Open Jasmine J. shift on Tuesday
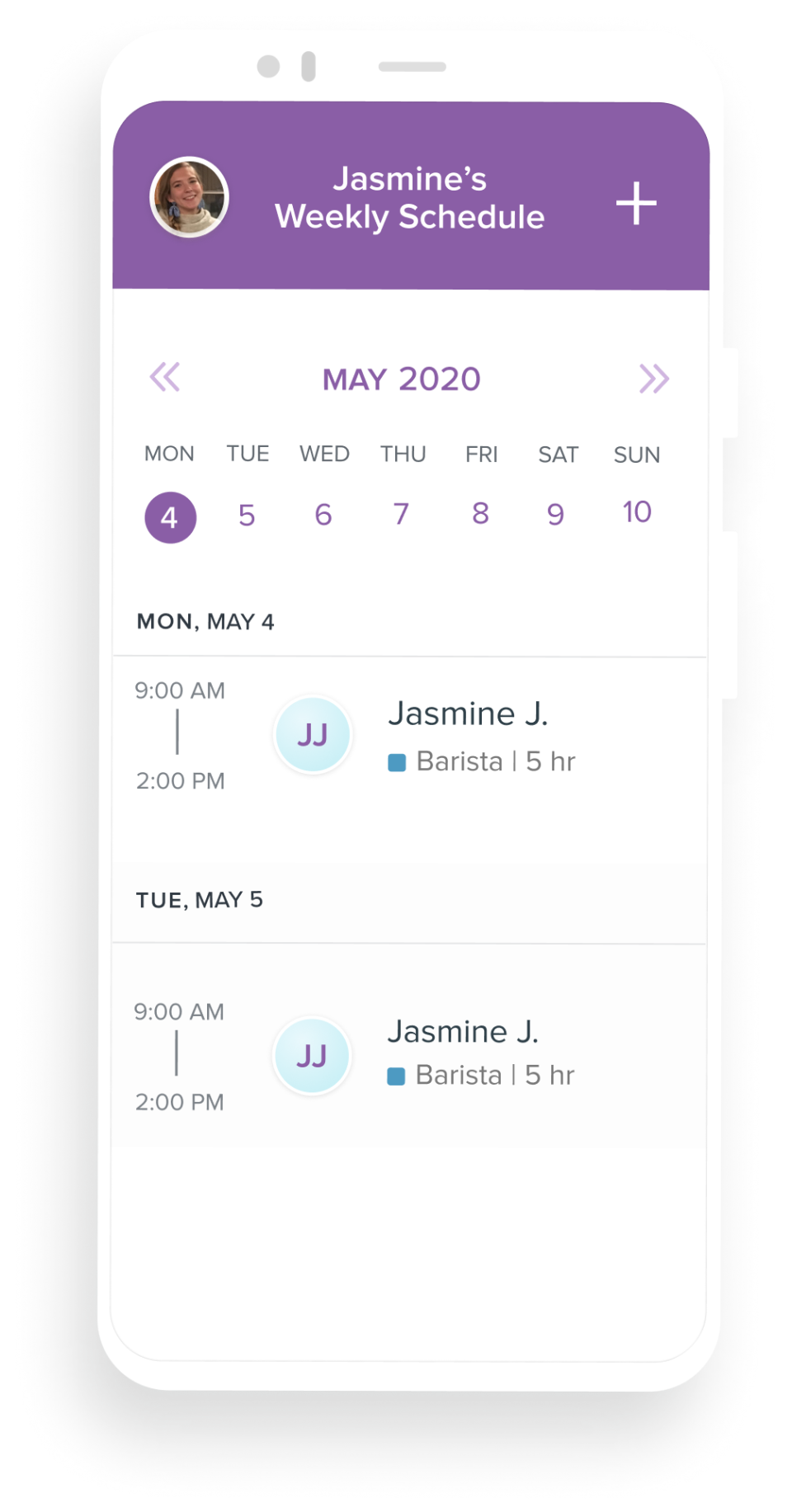The width and height of the screenshot is (792, 1512). 463,1032
